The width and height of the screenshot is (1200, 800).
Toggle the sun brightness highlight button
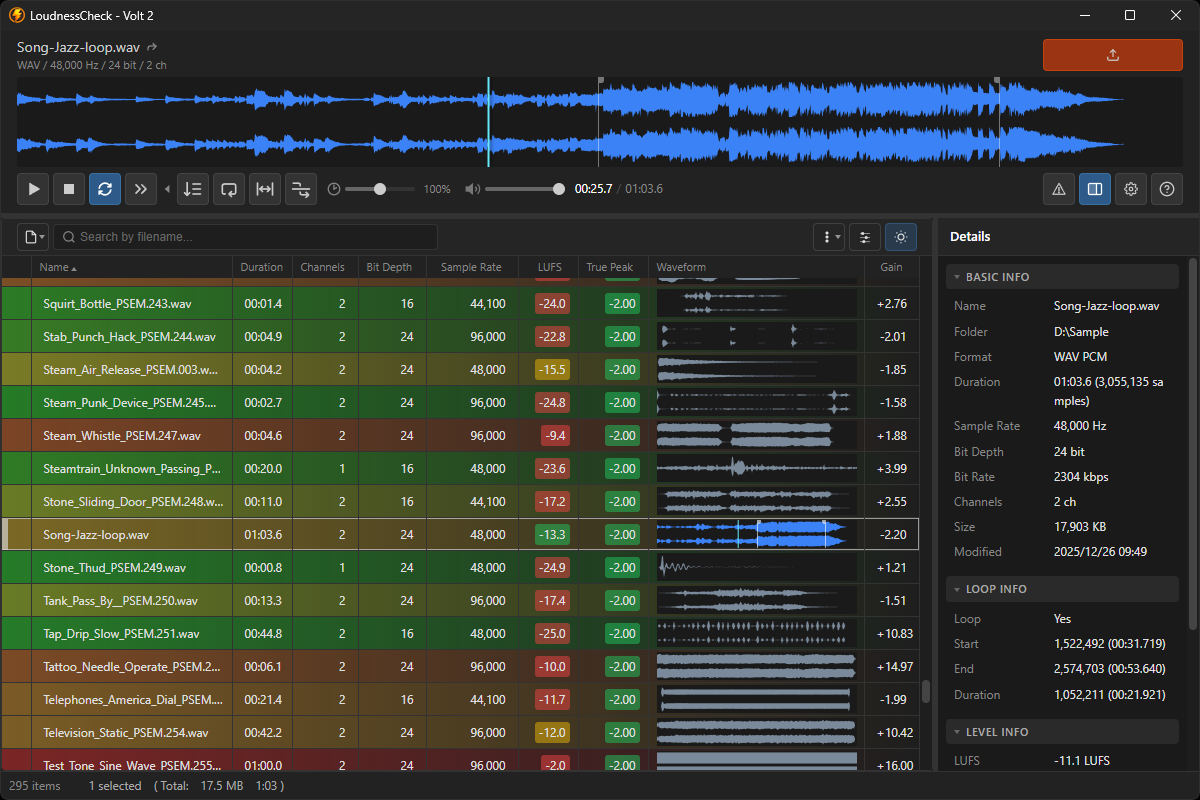(901, 237)
